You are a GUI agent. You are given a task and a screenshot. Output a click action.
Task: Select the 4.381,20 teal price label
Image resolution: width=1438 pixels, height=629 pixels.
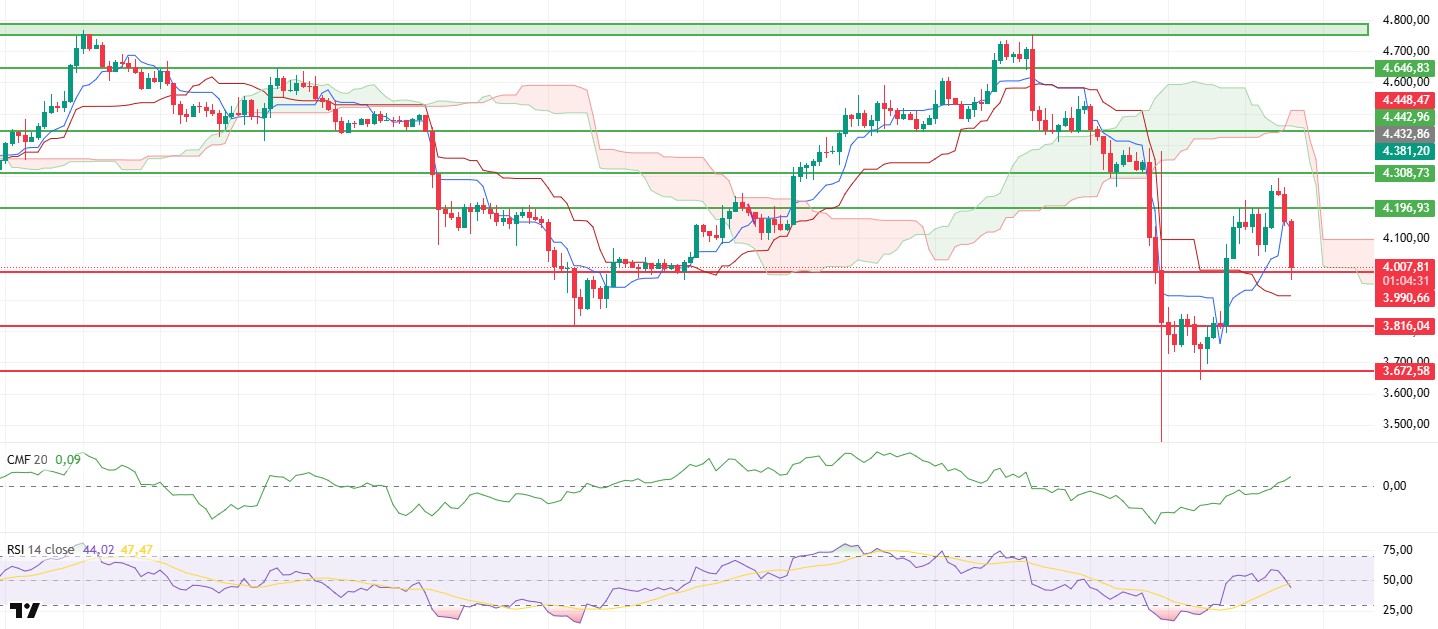[1406, 150]
